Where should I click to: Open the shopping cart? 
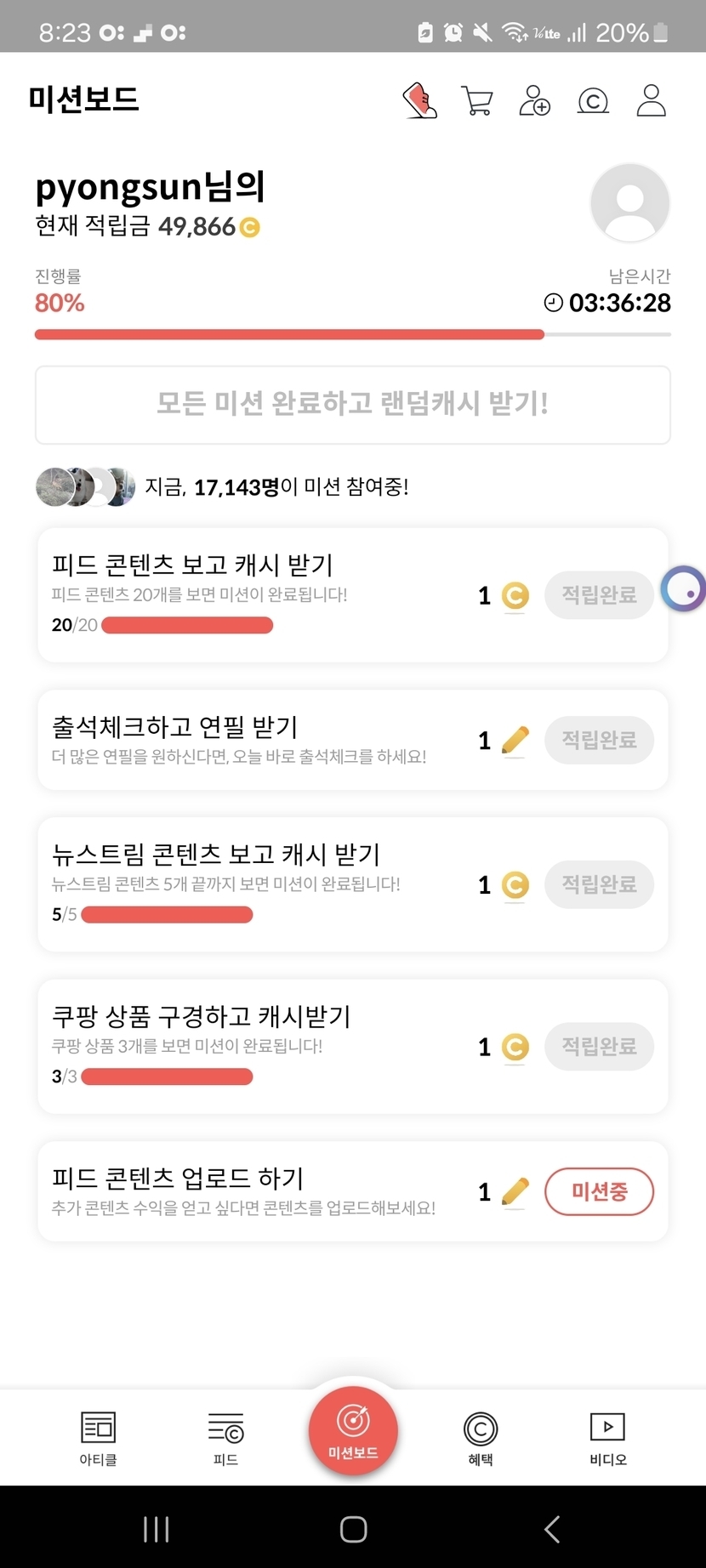point(476,100)
